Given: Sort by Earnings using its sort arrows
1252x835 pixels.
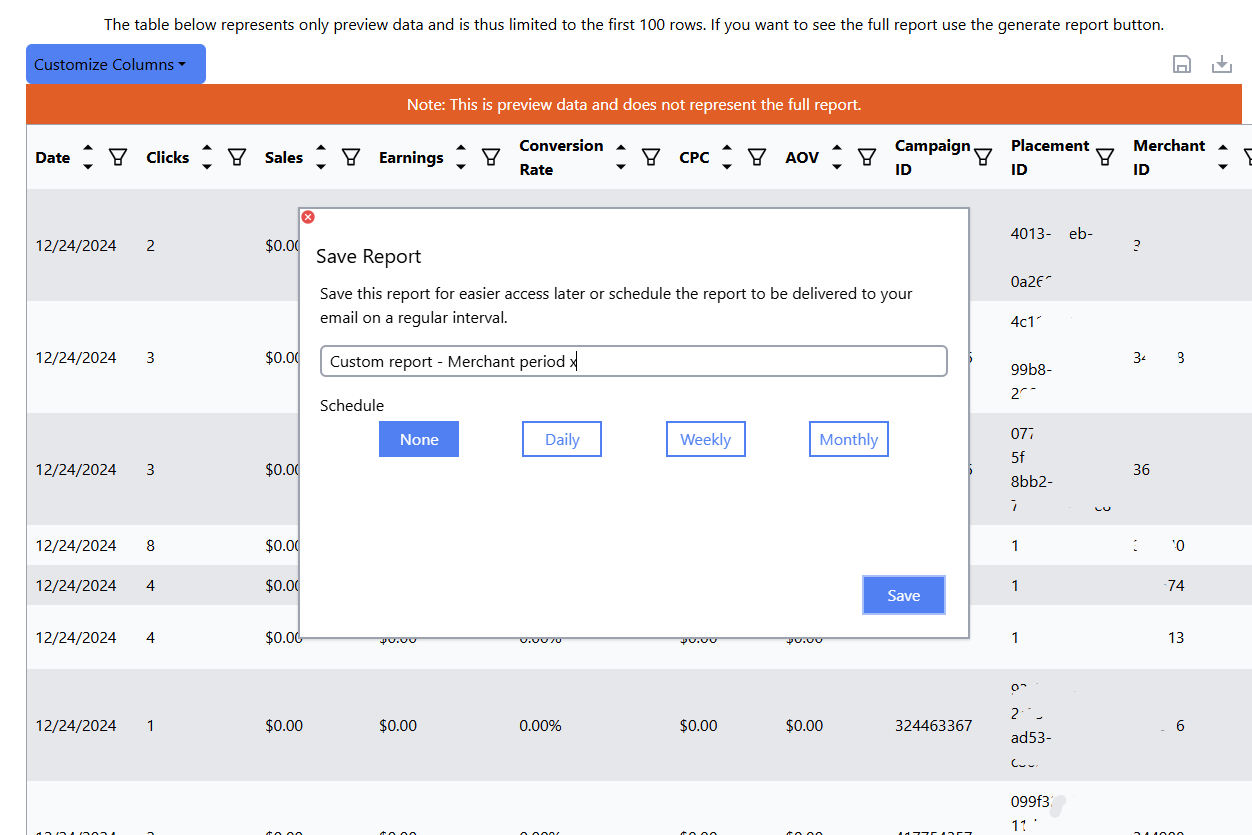Looking at the screenshot, I should click(x=461, y=157).
